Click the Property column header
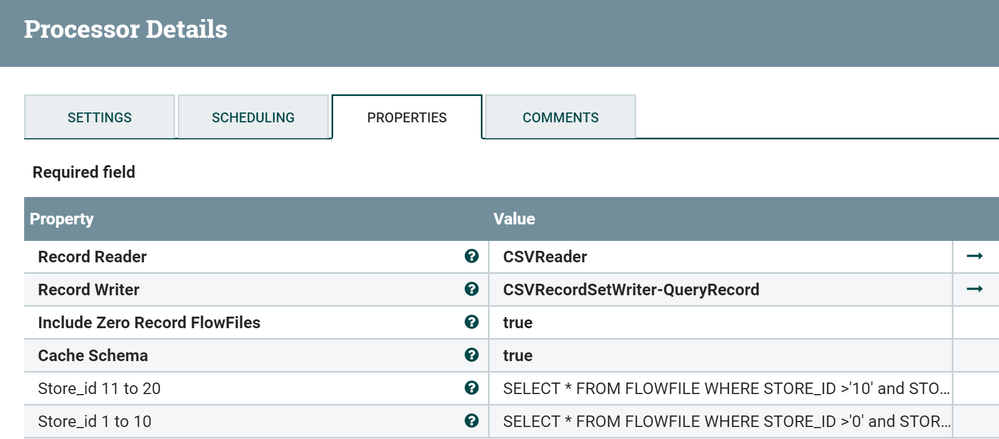999x439 pixels. [62, 219]
